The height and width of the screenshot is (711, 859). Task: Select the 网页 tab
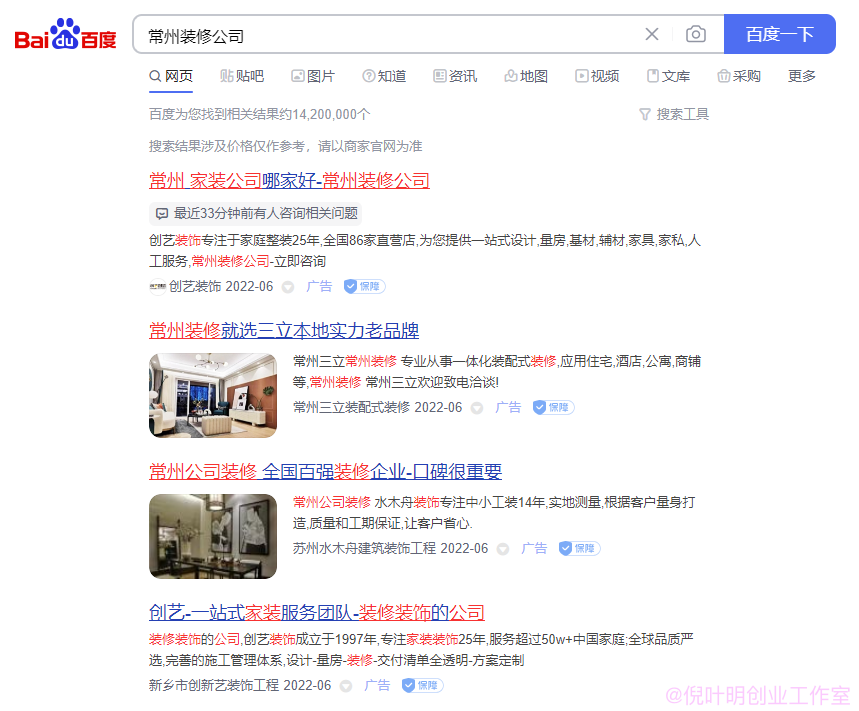[x=171, y=76]
